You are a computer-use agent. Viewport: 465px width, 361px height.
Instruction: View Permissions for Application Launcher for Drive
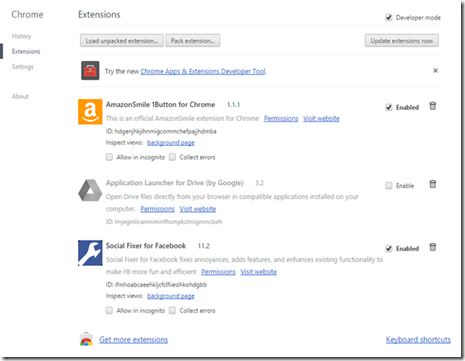pos(157,209)
